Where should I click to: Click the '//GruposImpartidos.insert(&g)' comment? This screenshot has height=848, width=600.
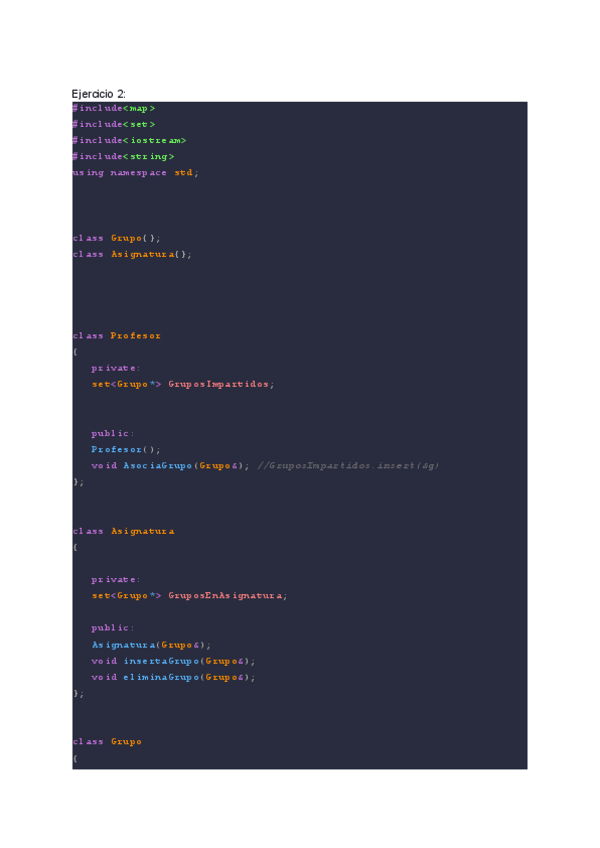(x=348, y=466)
